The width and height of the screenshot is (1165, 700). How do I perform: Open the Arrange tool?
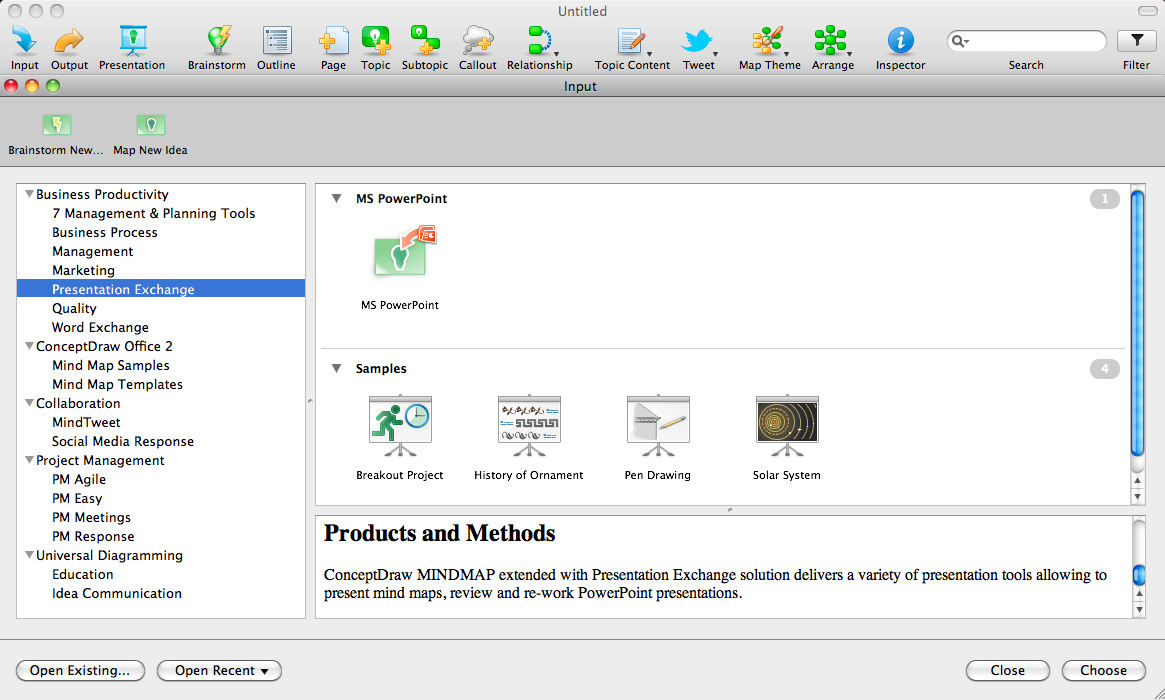pos(832,40)
